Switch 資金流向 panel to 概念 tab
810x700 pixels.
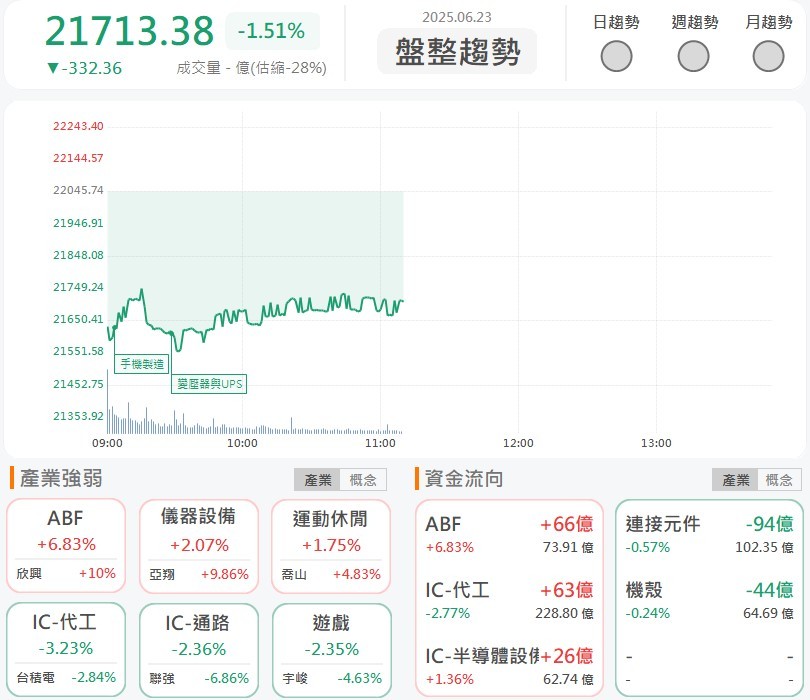[779, 480]
